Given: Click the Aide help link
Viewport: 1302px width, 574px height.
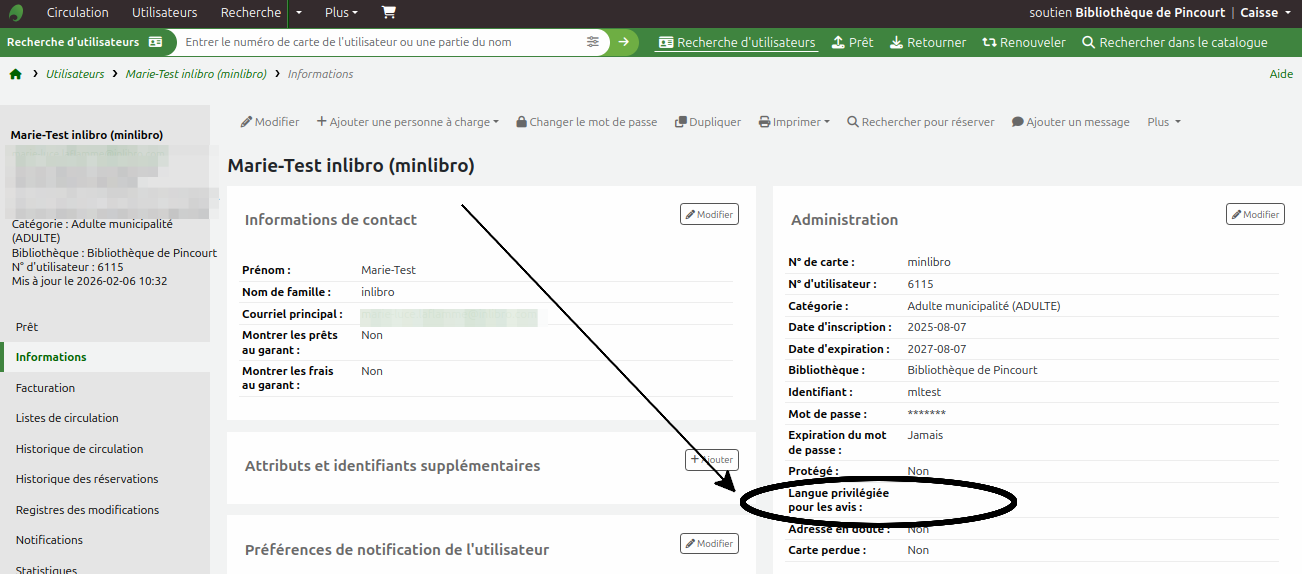Looking at the screenshot, I should [x=1281, y=74].
